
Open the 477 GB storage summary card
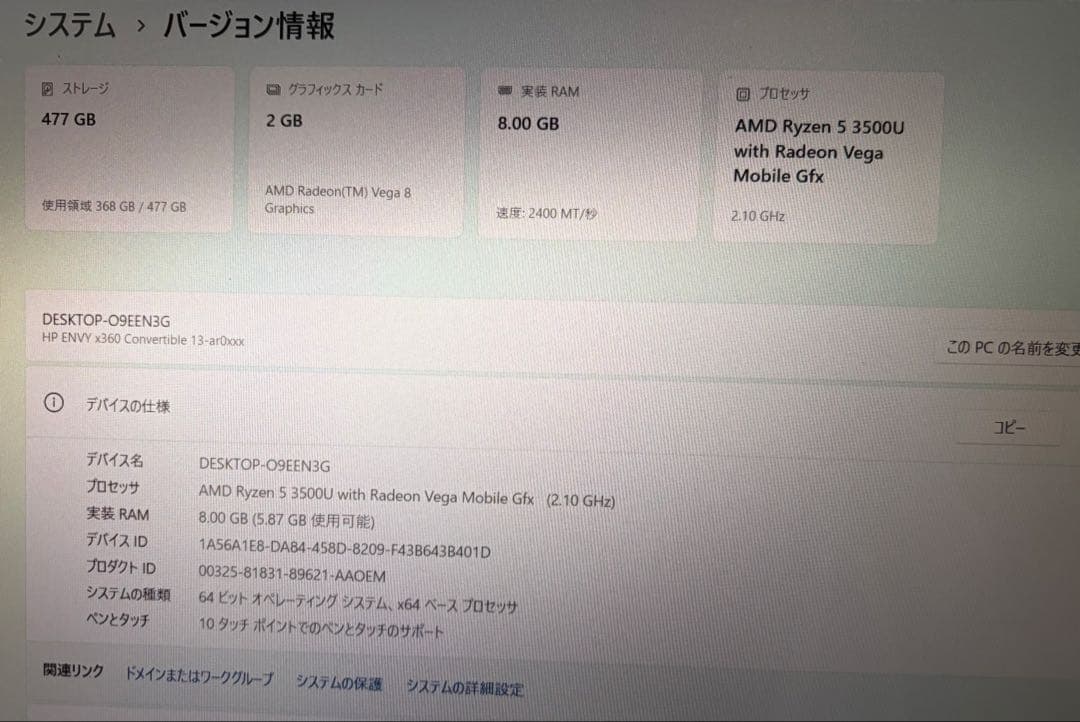coord(128,150)
